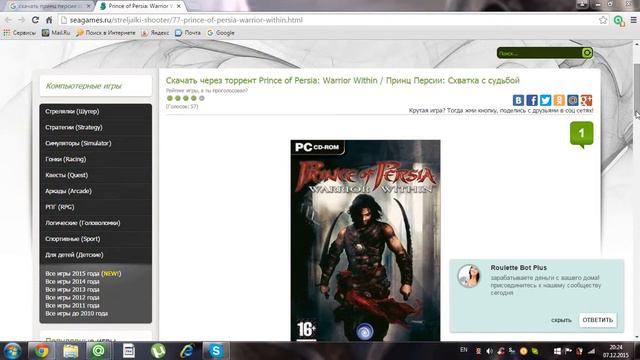Open Почта bookmark
This screenshot has width=640, height=360.
coord(188,33)
